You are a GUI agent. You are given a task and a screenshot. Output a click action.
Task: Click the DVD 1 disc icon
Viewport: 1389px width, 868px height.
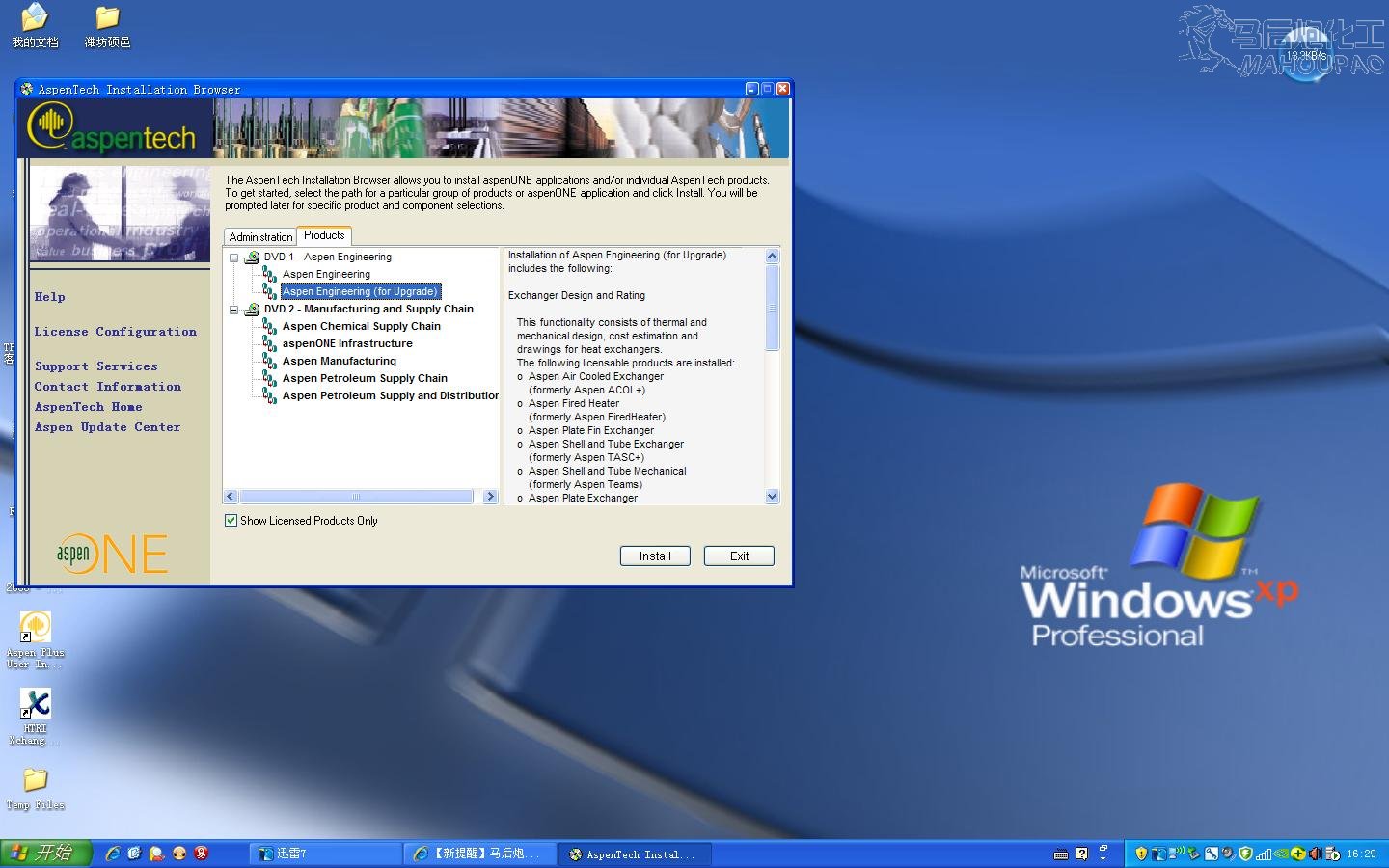point(252,258)
